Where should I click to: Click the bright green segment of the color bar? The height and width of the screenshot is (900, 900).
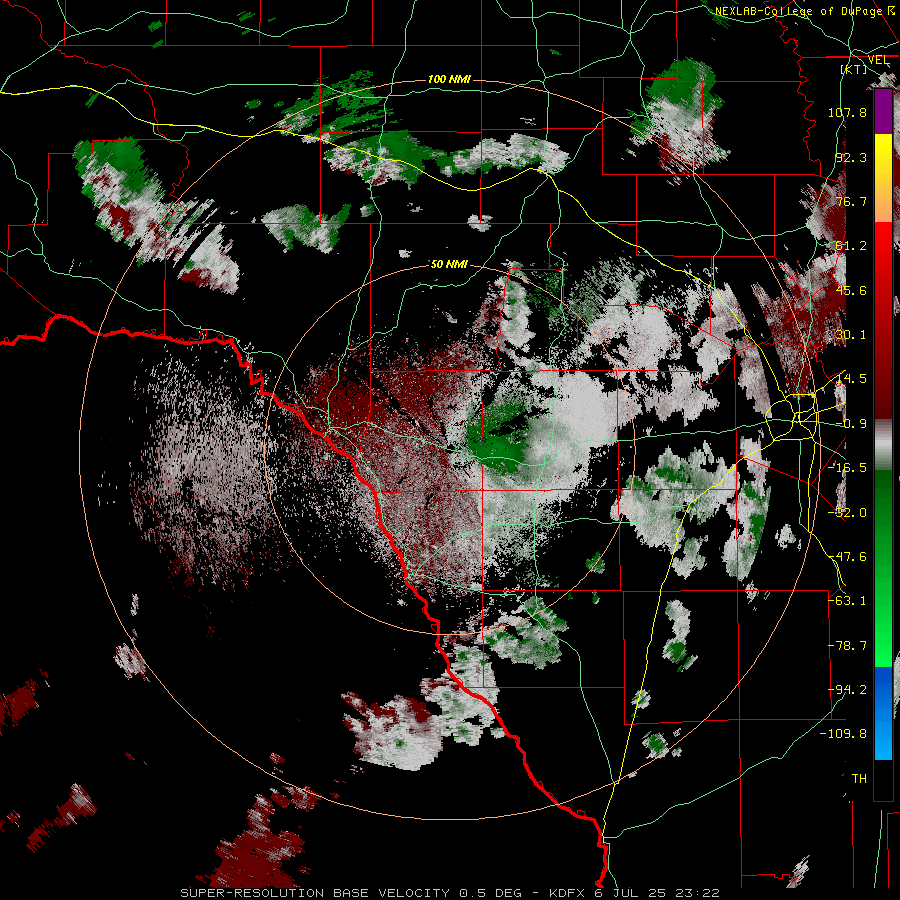(883, 637)
